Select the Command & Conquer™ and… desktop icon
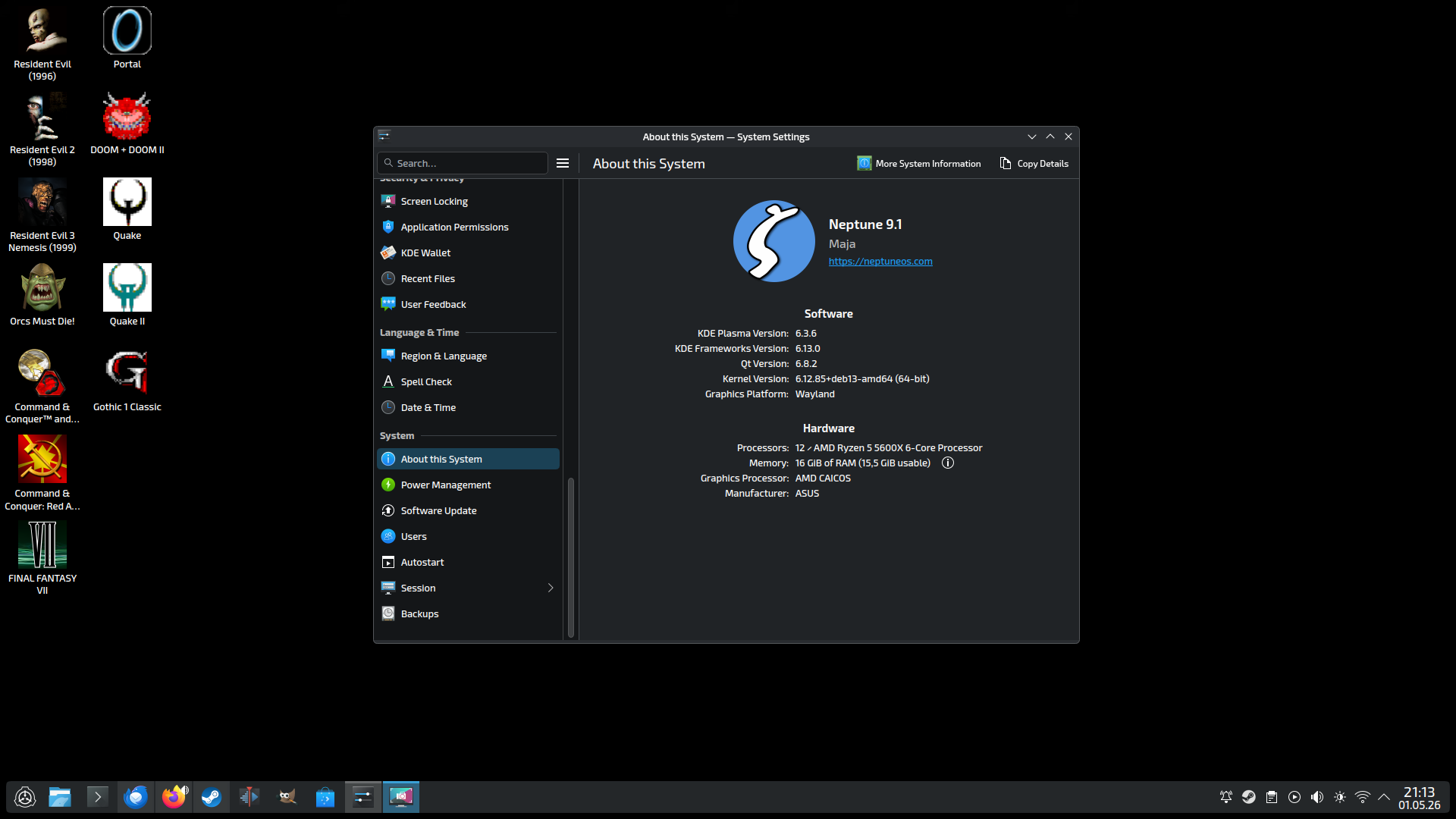The height and width of the screenshot is (819, 1456). pos(42,387)
